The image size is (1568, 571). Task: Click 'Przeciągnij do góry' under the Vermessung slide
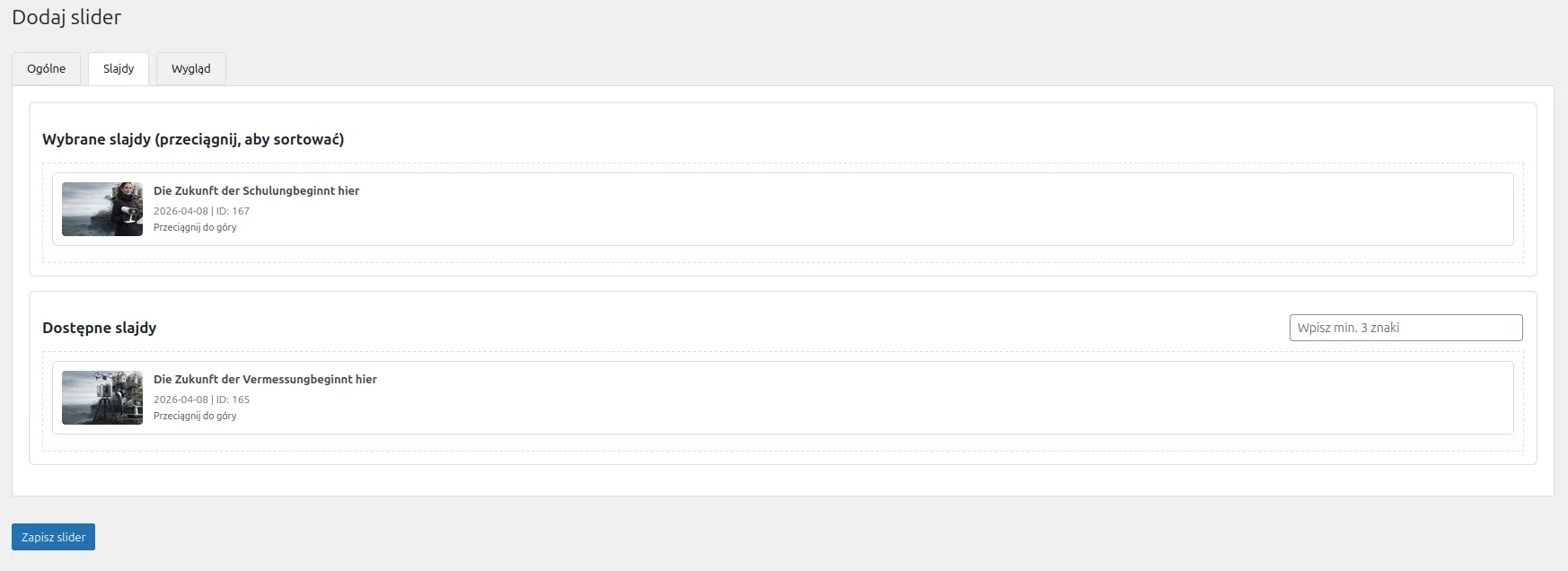[195, 417]
